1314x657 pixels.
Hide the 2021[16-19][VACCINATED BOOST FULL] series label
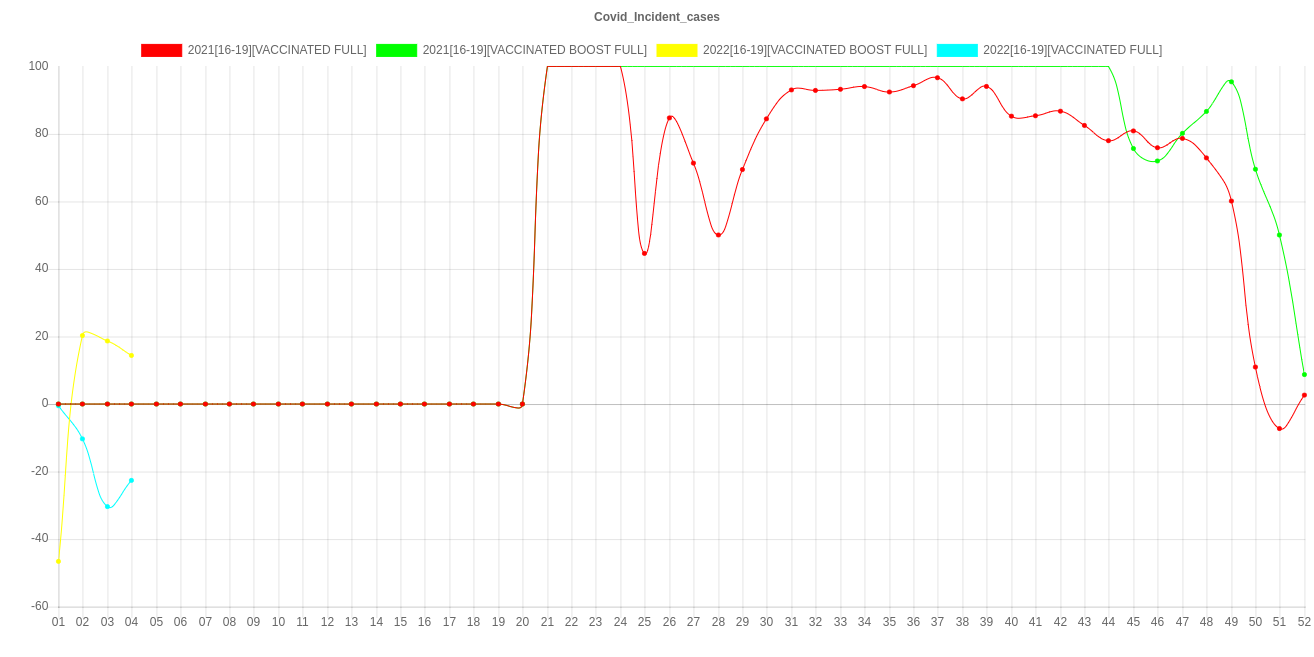tap(534, 50)
